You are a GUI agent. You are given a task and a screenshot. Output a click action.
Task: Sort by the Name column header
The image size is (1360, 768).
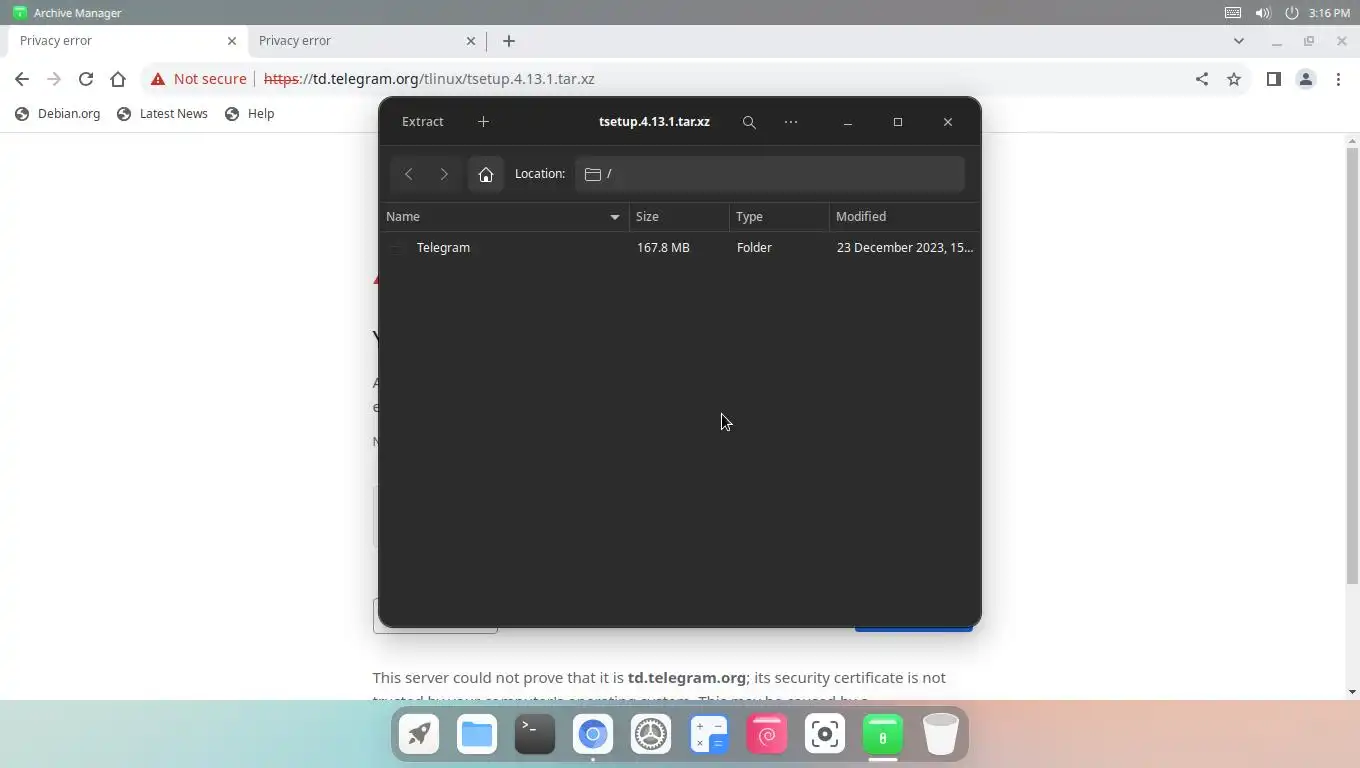pos(504,217)
